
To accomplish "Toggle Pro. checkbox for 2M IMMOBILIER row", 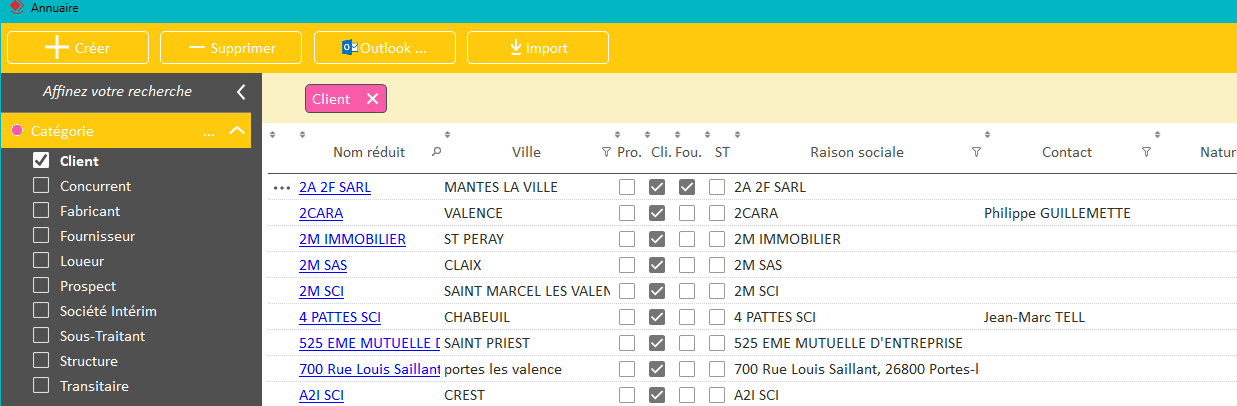I will point(627,239).
